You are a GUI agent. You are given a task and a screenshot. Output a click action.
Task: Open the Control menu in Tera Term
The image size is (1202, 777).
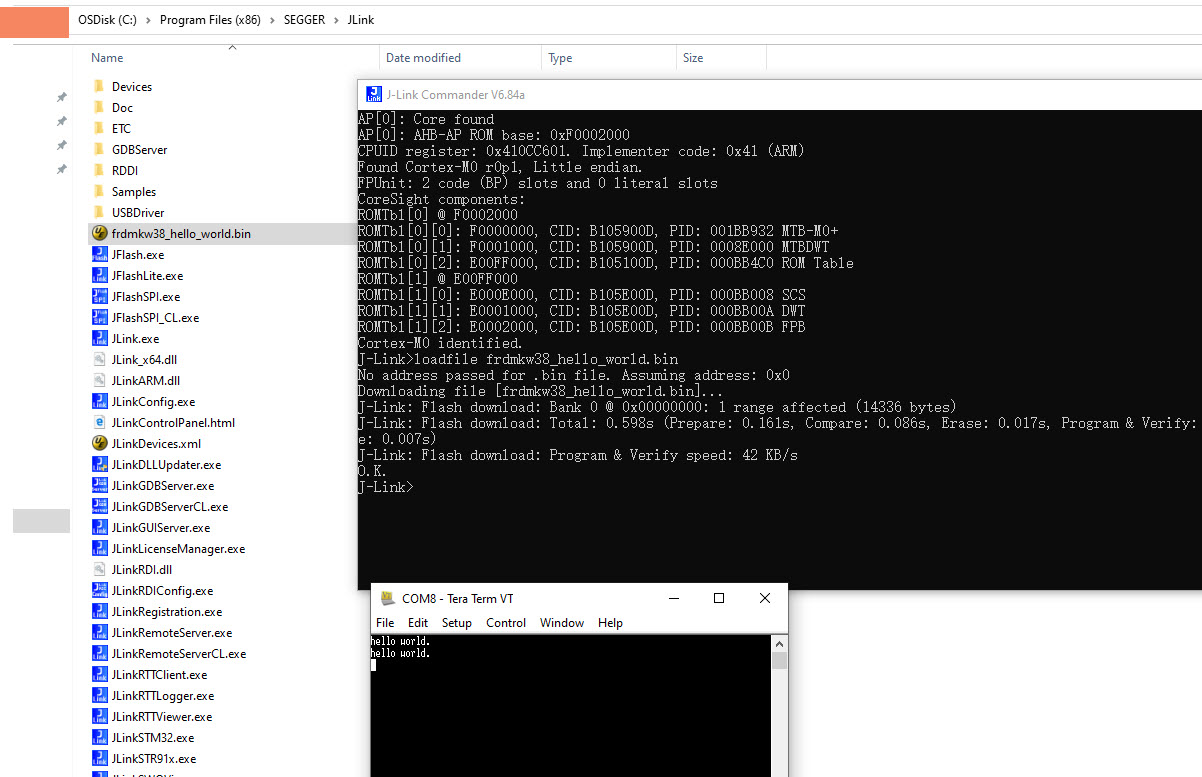506,622
